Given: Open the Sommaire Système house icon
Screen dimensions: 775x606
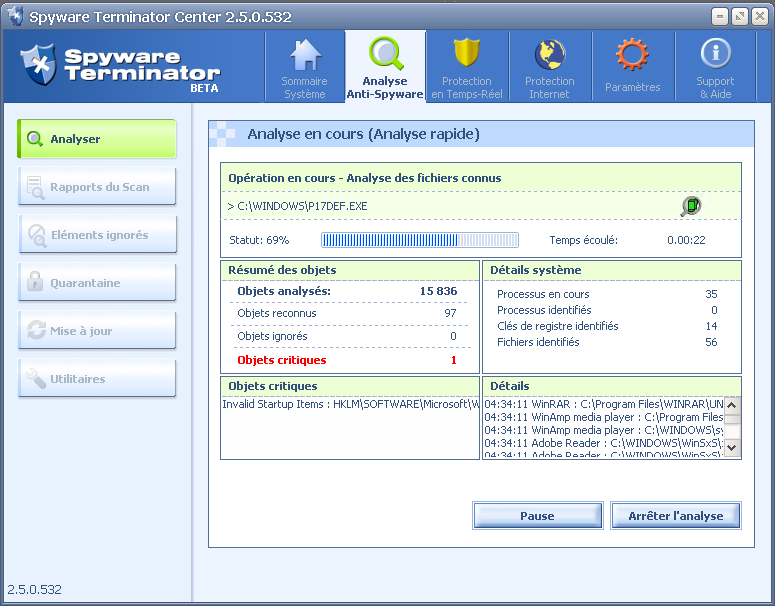Looking at the screenshot, I should (305, 54).
